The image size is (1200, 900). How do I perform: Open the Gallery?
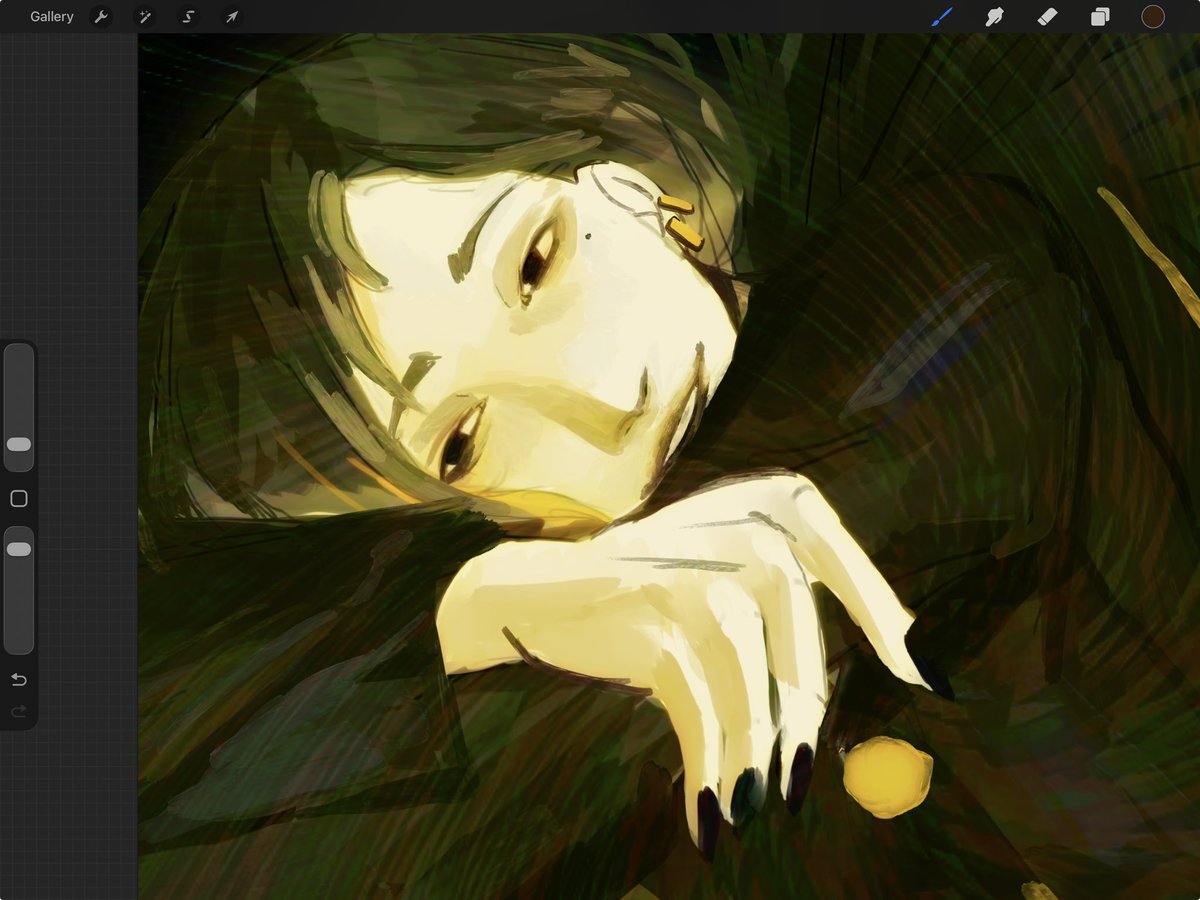pos(52,17)
